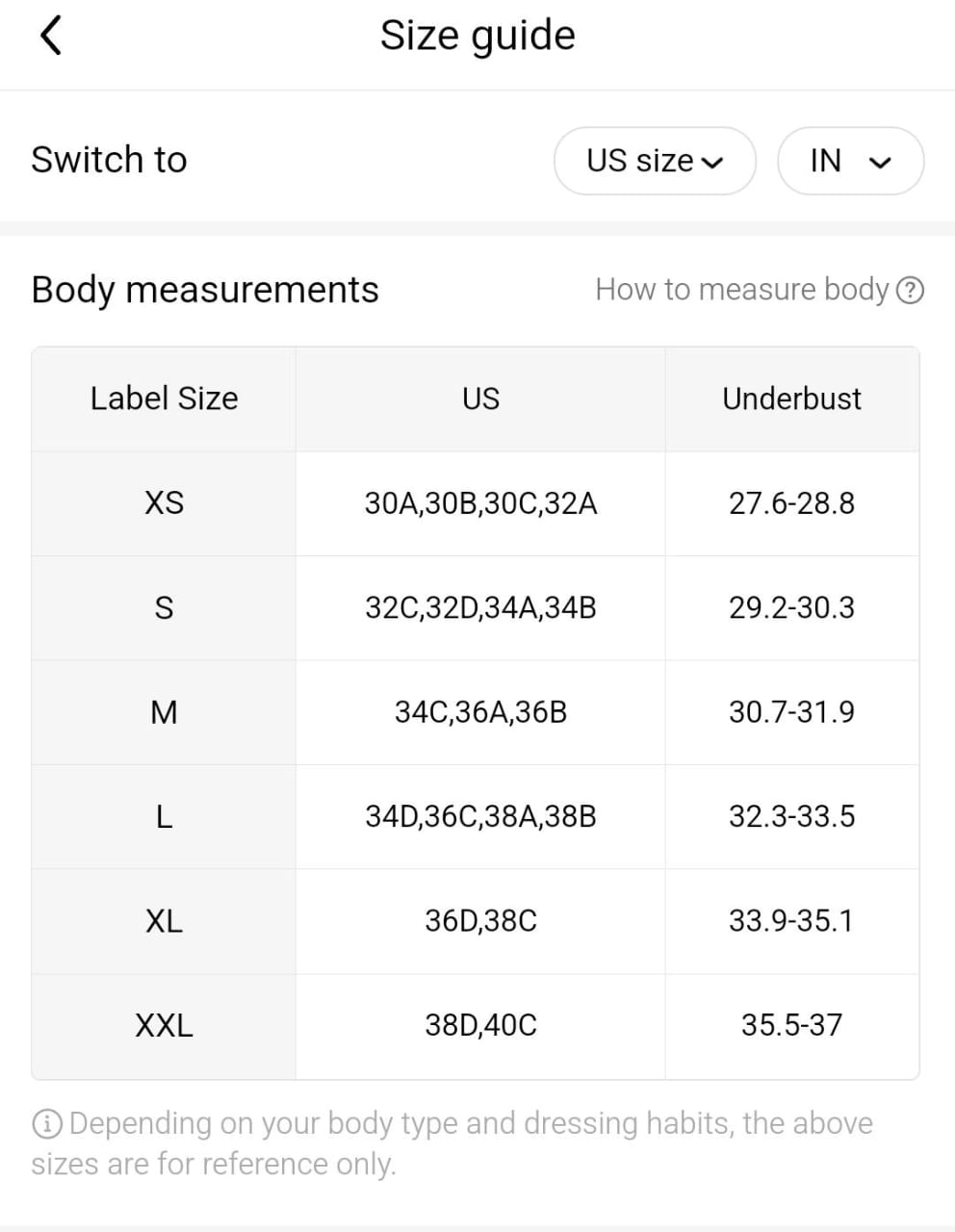Open the US size dropdown
955x1232 pixels.
click(655, 161)
